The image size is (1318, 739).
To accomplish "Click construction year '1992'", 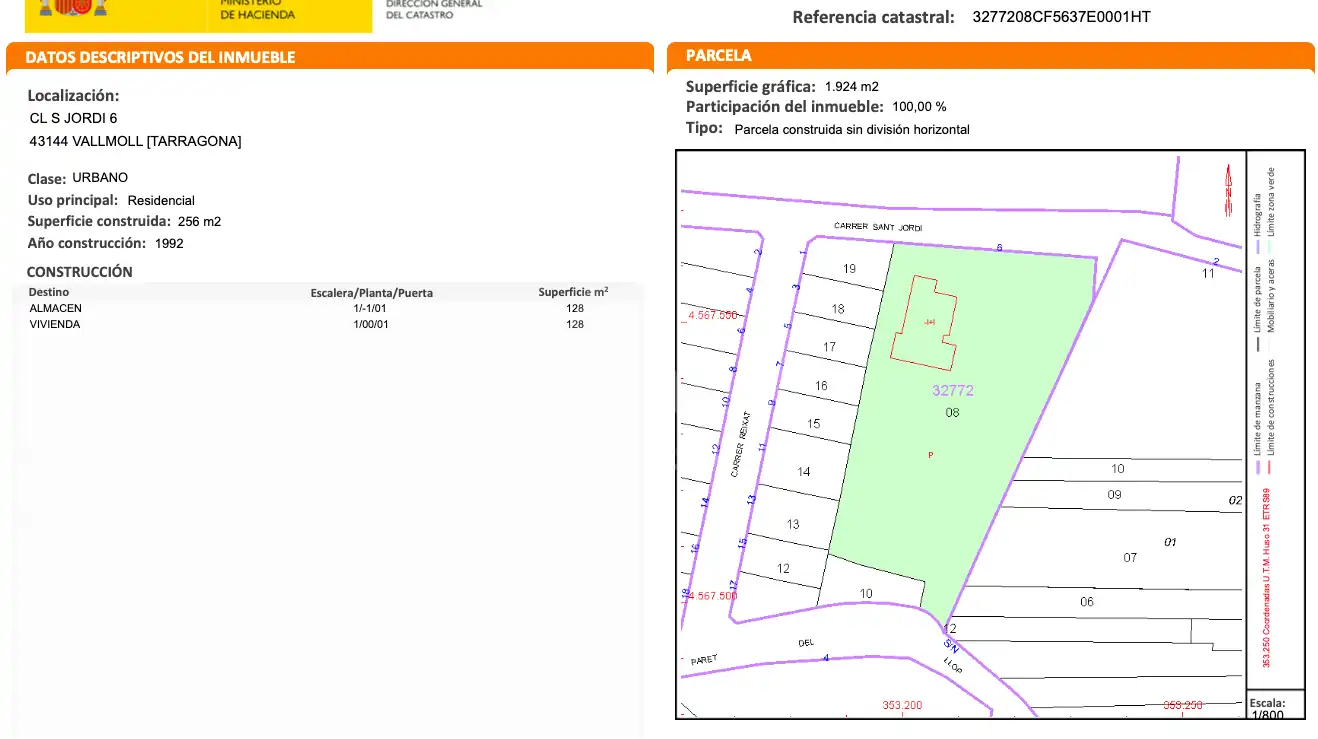I will [169, 243].
